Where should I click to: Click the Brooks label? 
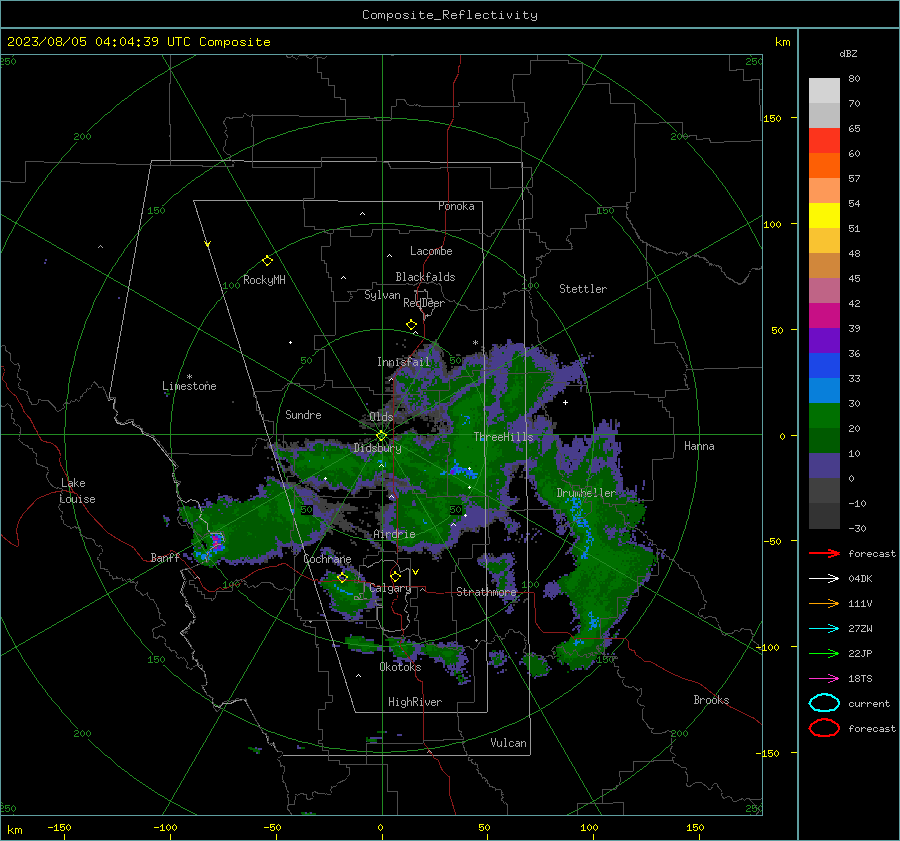click(711, 700)
